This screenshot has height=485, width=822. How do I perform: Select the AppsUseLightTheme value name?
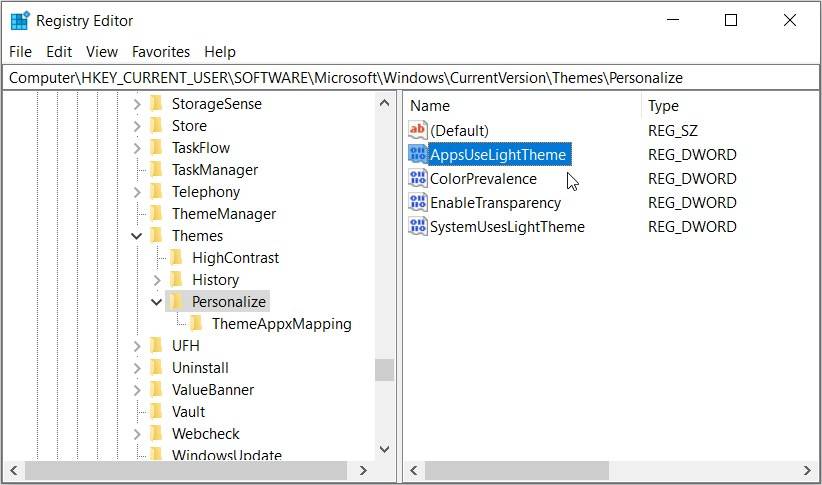tap(498, 154)
